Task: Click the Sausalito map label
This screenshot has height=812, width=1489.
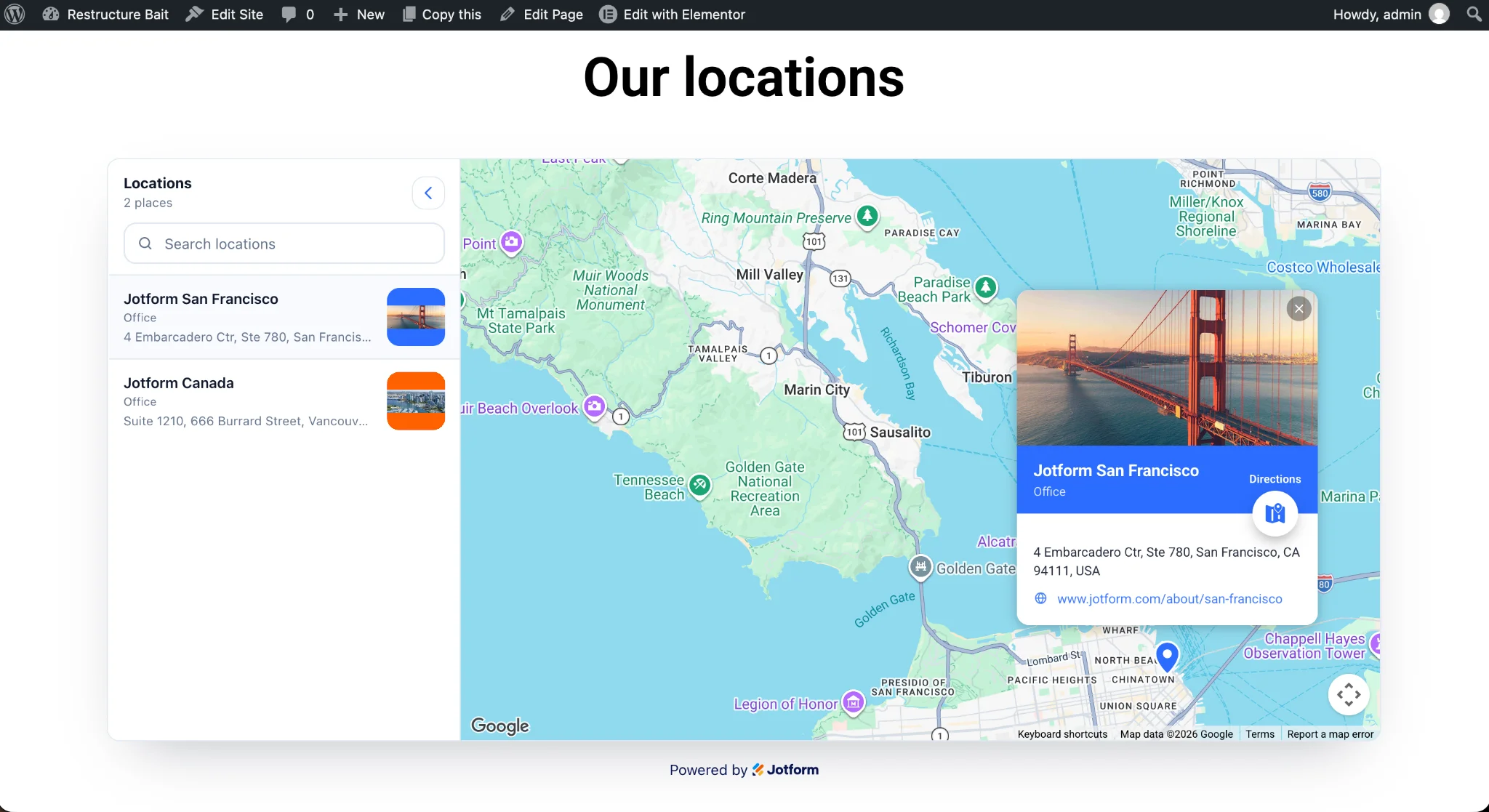Action: [x=900, y=432]
